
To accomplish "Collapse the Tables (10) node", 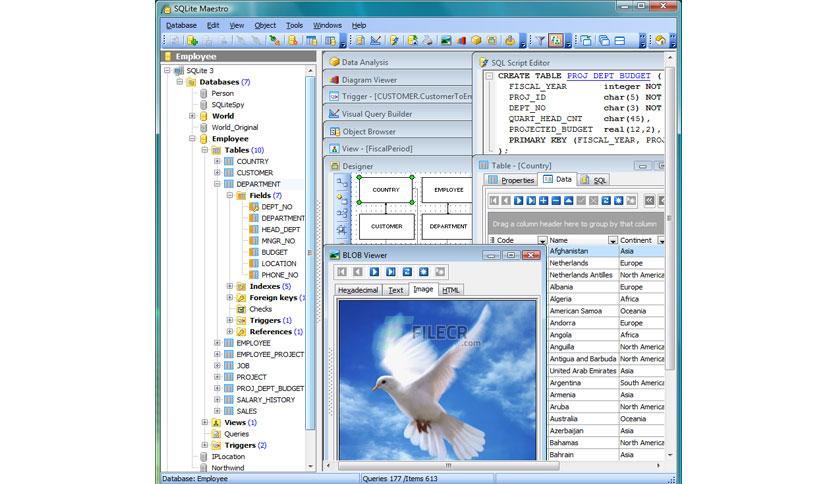I will (x=205, y=150).
